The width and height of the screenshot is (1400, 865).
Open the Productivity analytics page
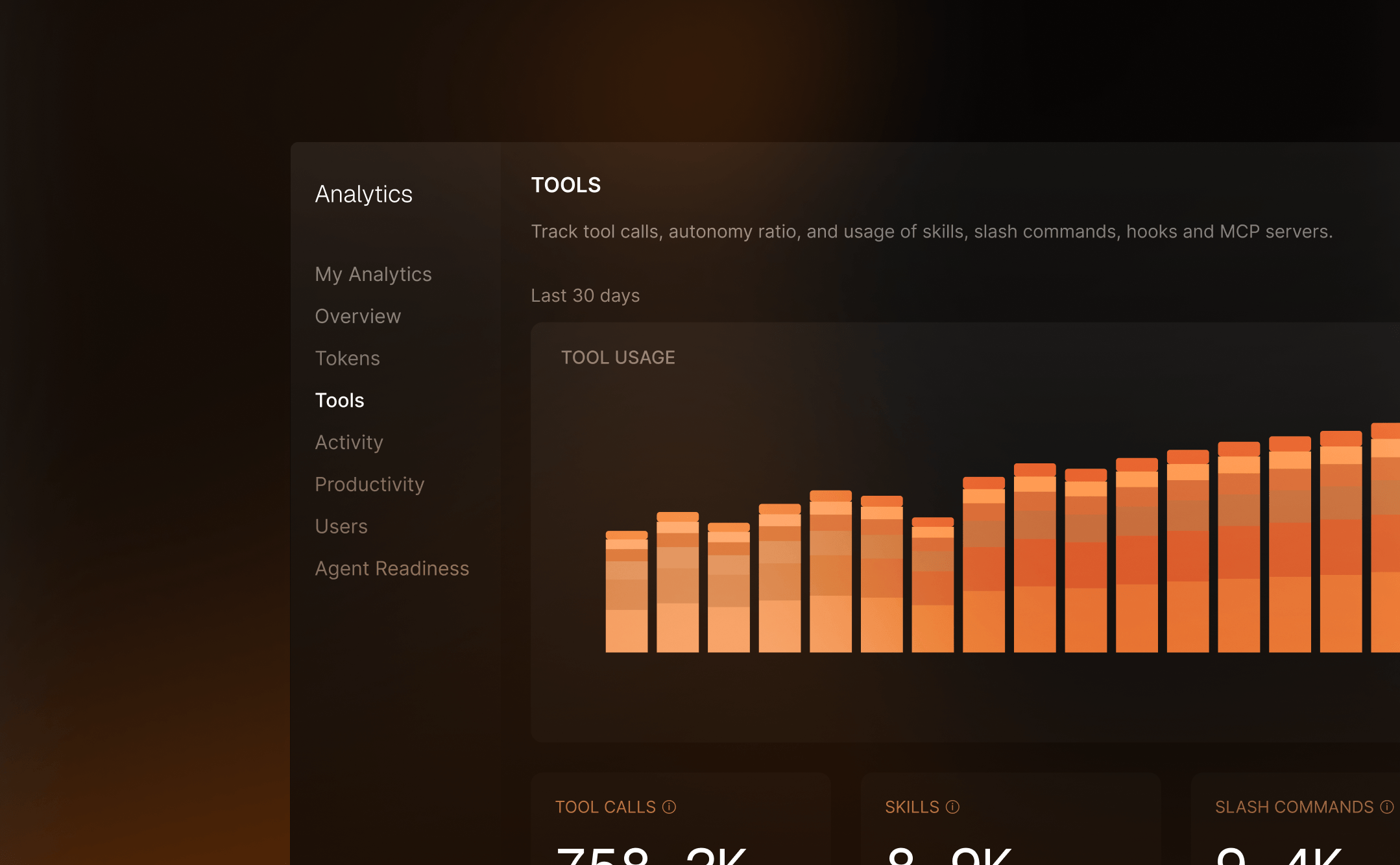click(x=370, y=484)
